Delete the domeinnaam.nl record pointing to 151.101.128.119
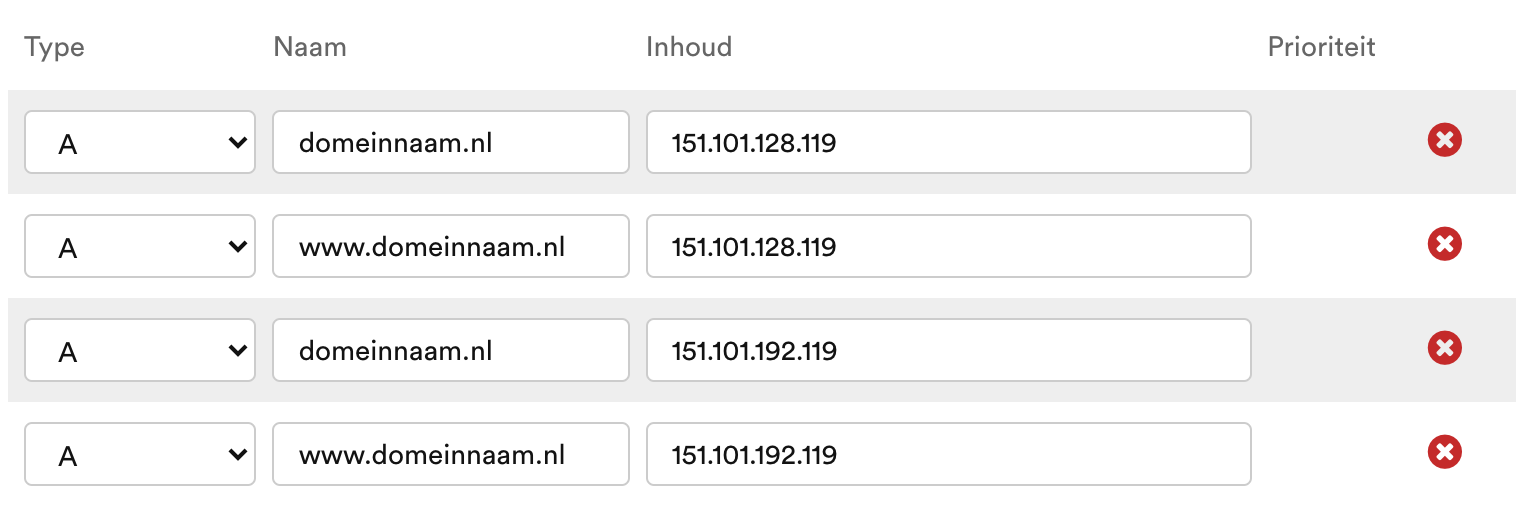1526x522 pixels. pyautogui.click(x=1444, y=141)
